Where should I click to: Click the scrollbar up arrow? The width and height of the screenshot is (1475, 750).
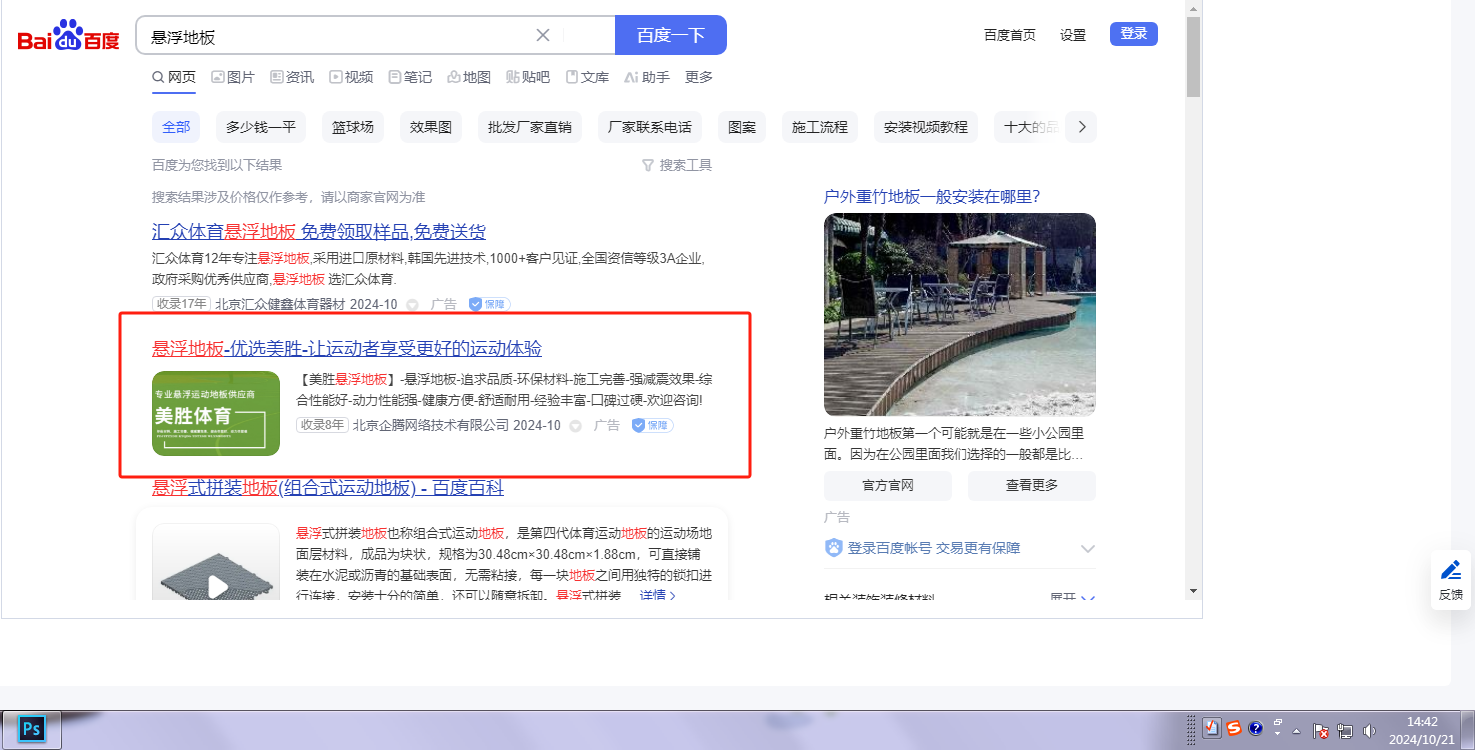pyautogui.click(x=1193, y=8)
